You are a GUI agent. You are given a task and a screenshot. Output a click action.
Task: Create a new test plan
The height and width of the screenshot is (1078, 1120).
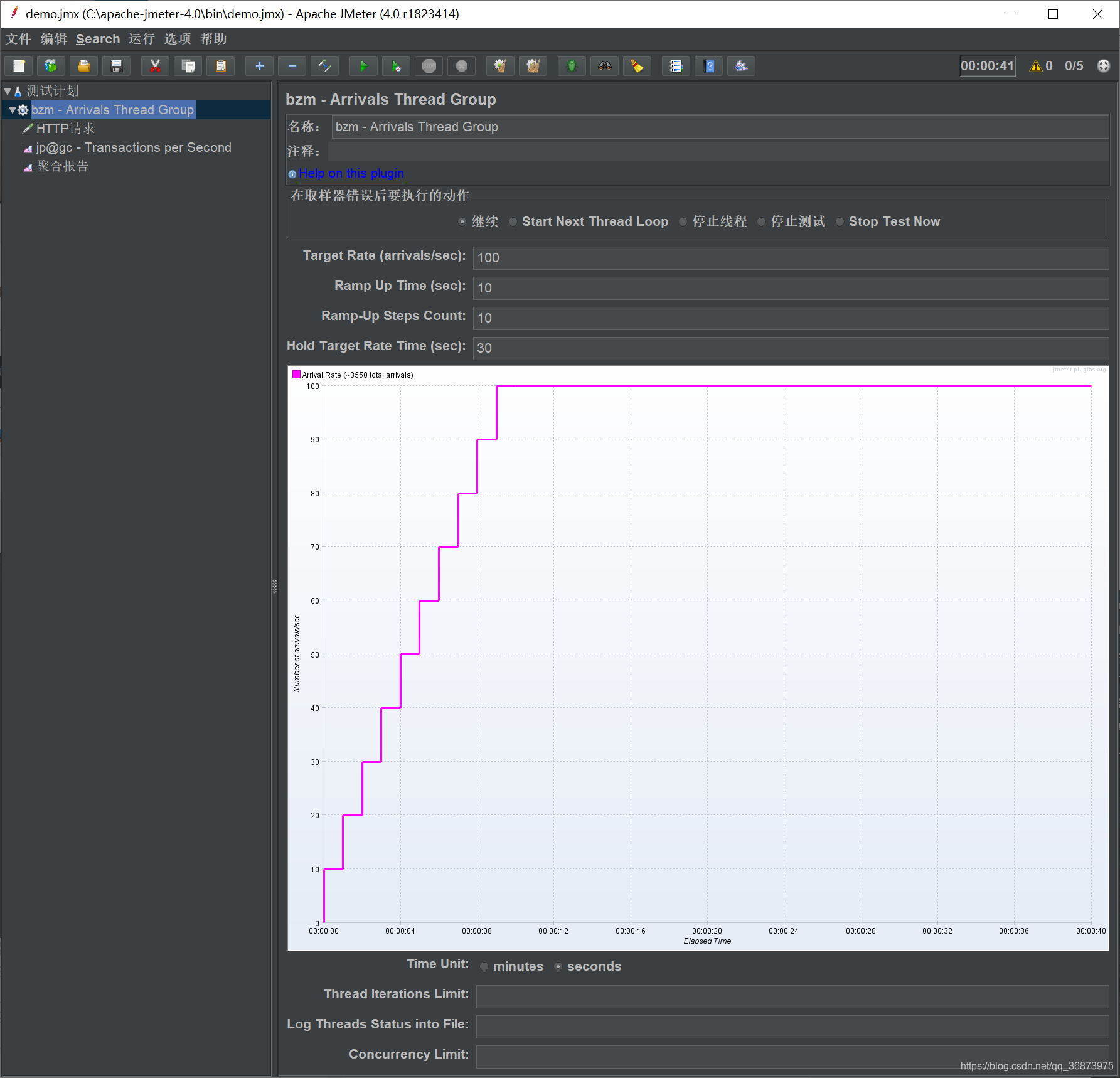click(x=19, y=66)
